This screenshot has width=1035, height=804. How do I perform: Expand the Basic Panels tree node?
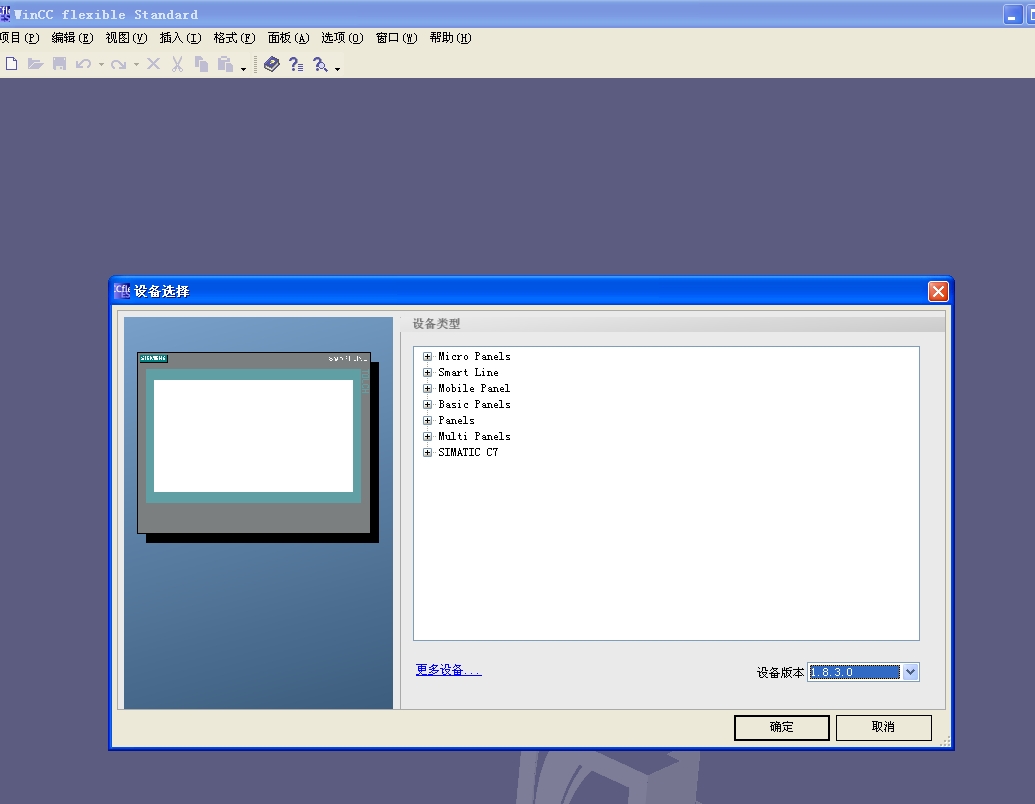[427, 405]
